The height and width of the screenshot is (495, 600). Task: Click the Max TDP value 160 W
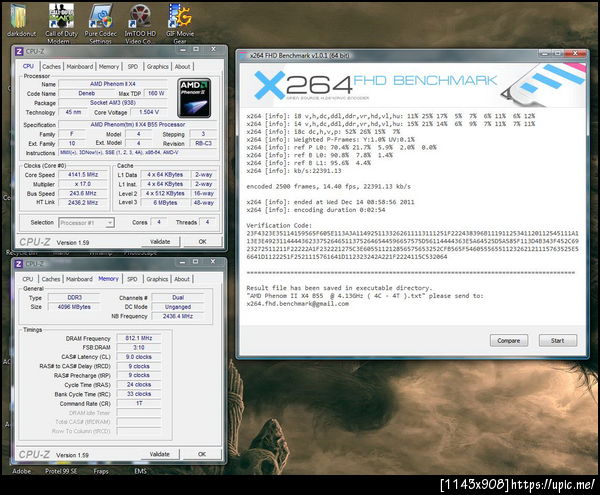click(156, 93)
